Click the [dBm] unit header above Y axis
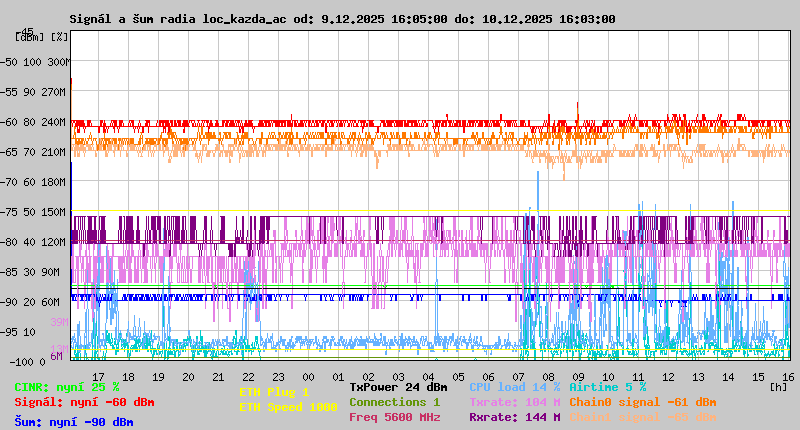 [30, 37]
